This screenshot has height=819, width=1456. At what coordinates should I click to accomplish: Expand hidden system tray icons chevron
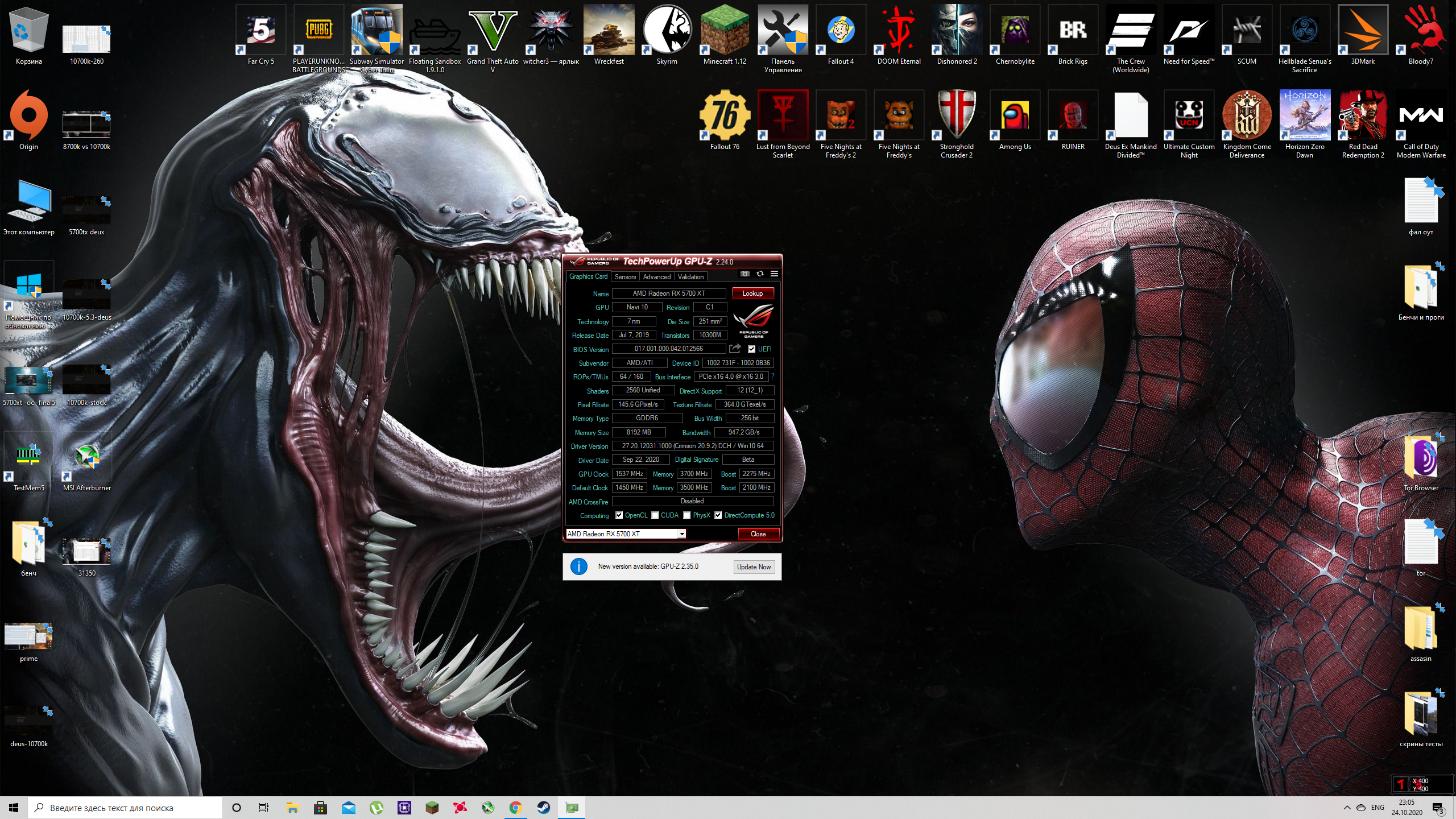pyautogui.click(x=1347, y=808)
